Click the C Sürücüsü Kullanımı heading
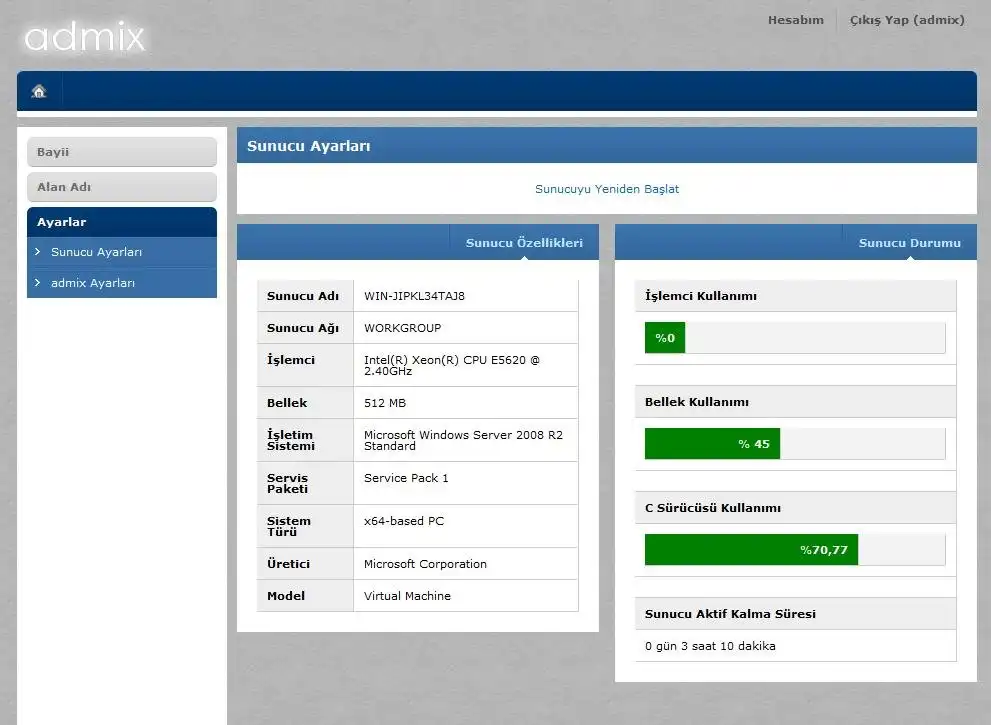 coord(713,508)
